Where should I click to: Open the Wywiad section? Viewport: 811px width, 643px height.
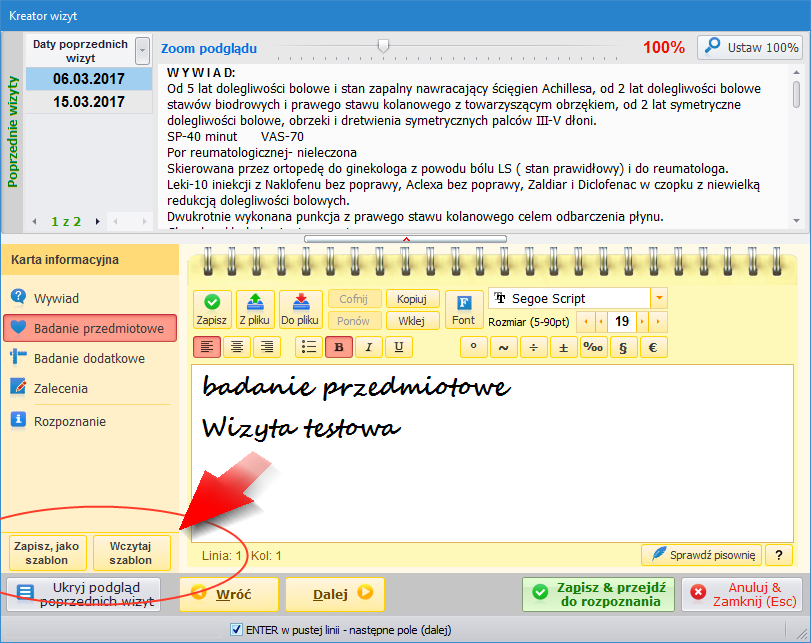pos(56,298)
